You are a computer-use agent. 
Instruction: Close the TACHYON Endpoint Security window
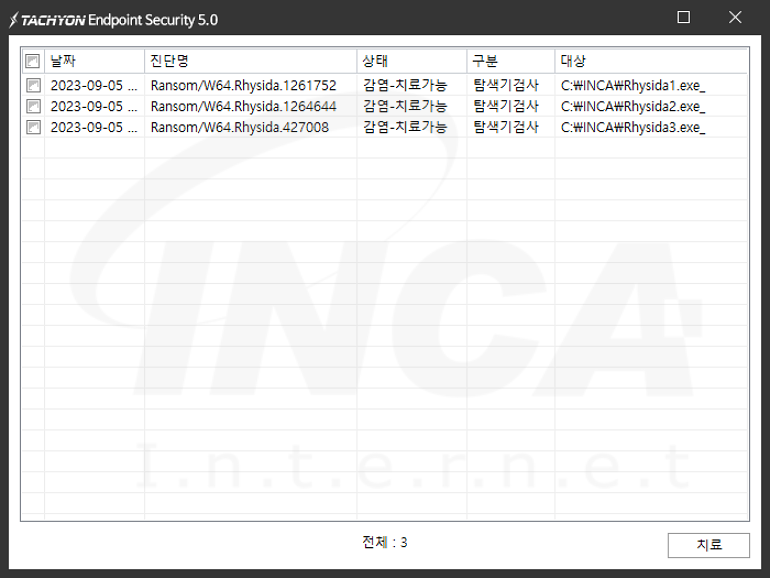[x=735, y=17]
